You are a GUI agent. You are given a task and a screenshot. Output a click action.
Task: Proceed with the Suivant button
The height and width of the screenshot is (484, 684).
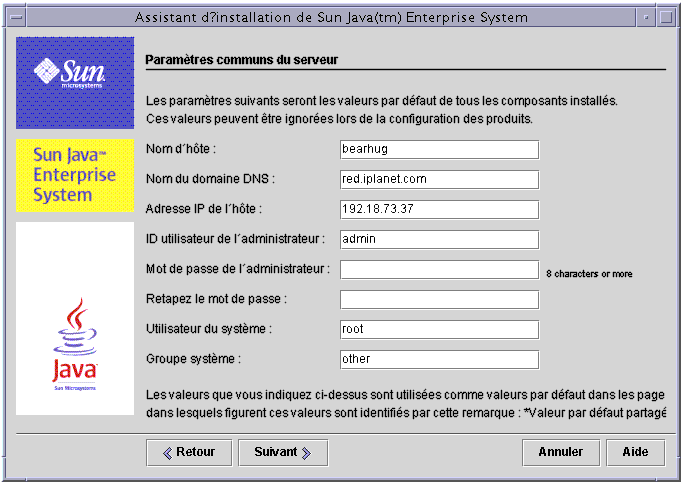283,453
